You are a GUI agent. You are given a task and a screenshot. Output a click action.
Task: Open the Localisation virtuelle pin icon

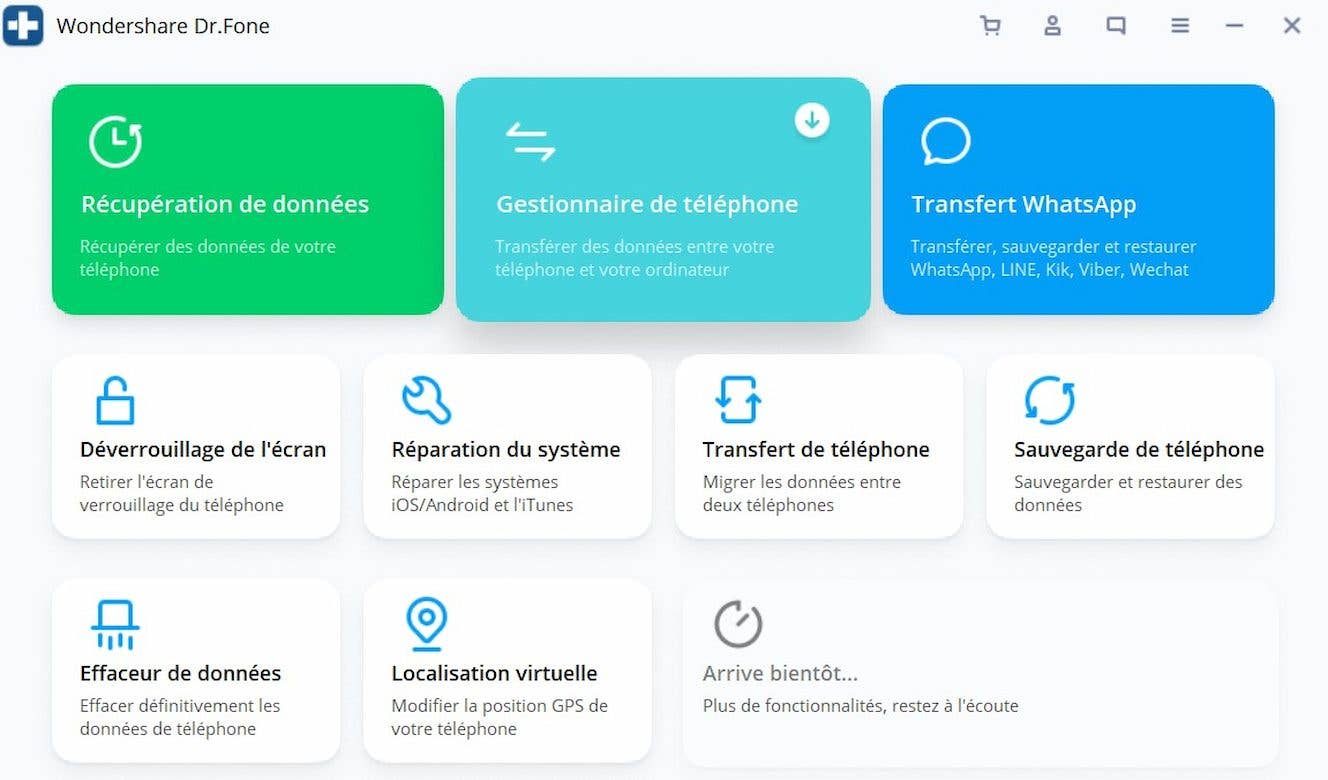pos(425,622)
